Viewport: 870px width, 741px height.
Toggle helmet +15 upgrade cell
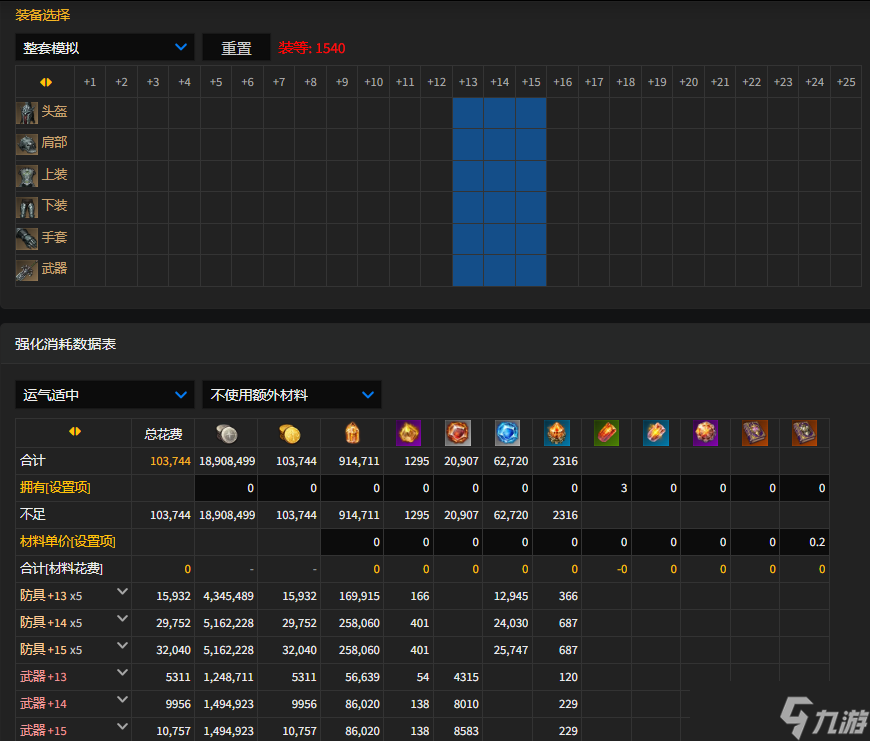[x=531, y=113]
